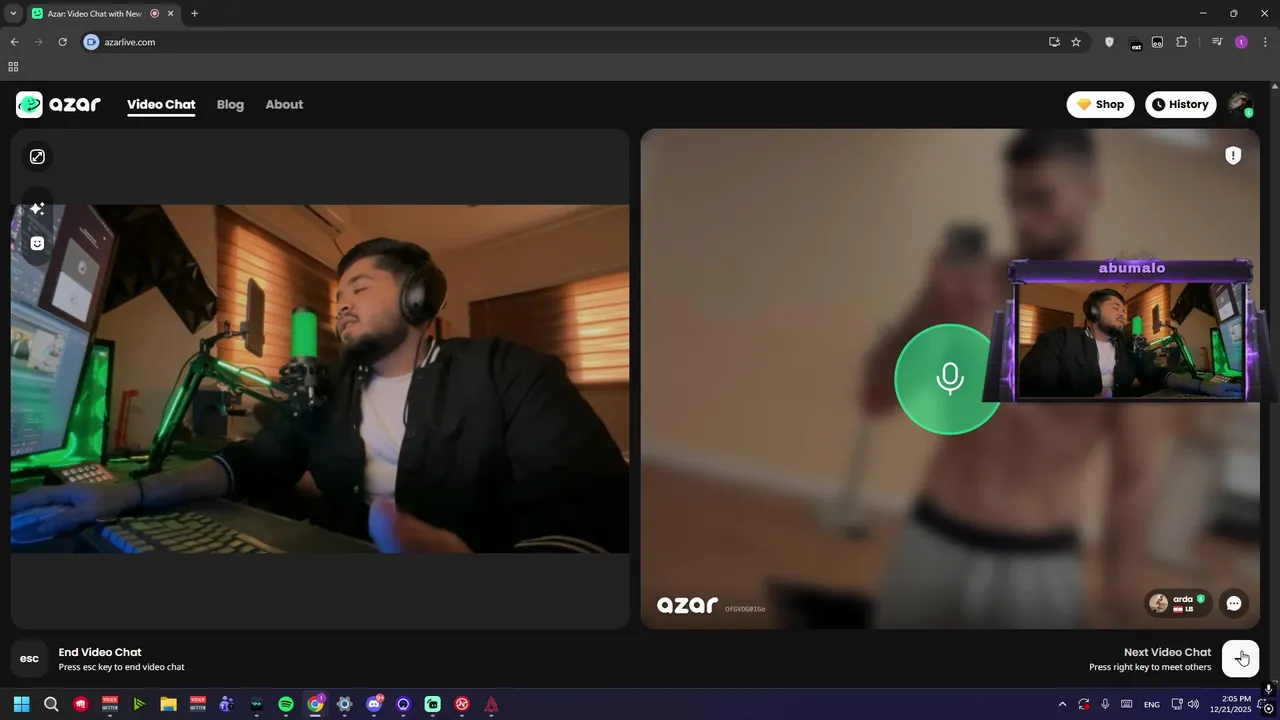
Task: Open the text chat bubble
Action: click(1234, 603)
